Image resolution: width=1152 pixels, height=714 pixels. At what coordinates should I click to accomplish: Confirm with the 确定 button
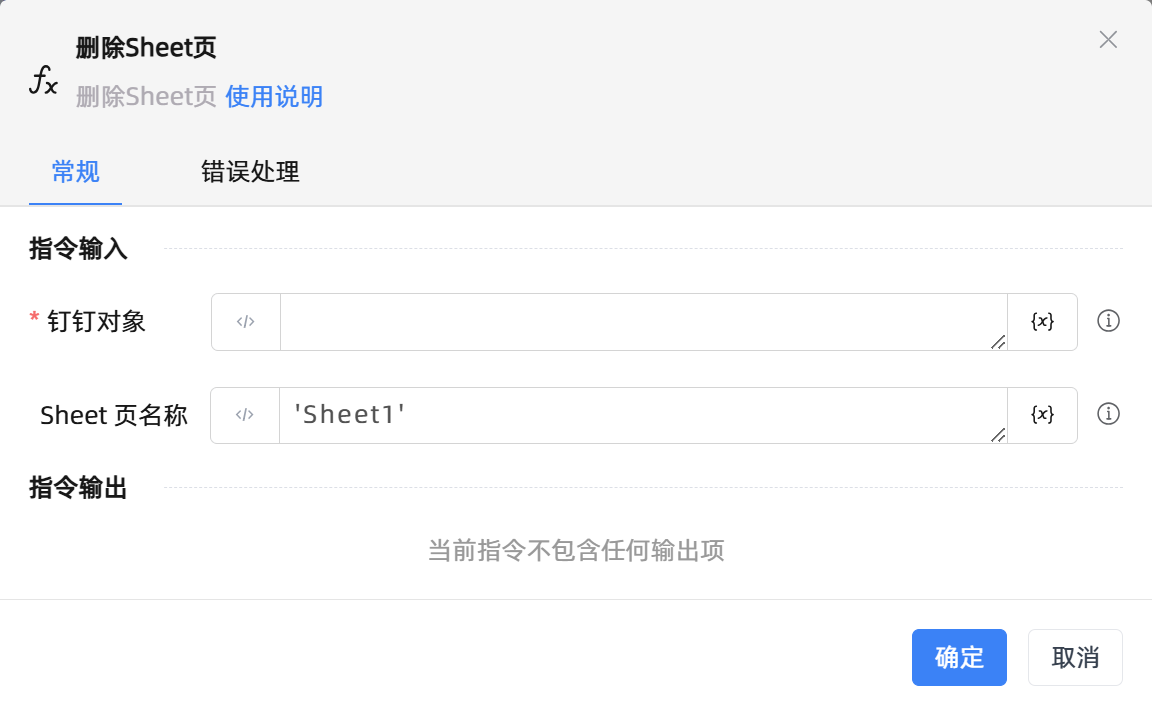coord(959,657)
